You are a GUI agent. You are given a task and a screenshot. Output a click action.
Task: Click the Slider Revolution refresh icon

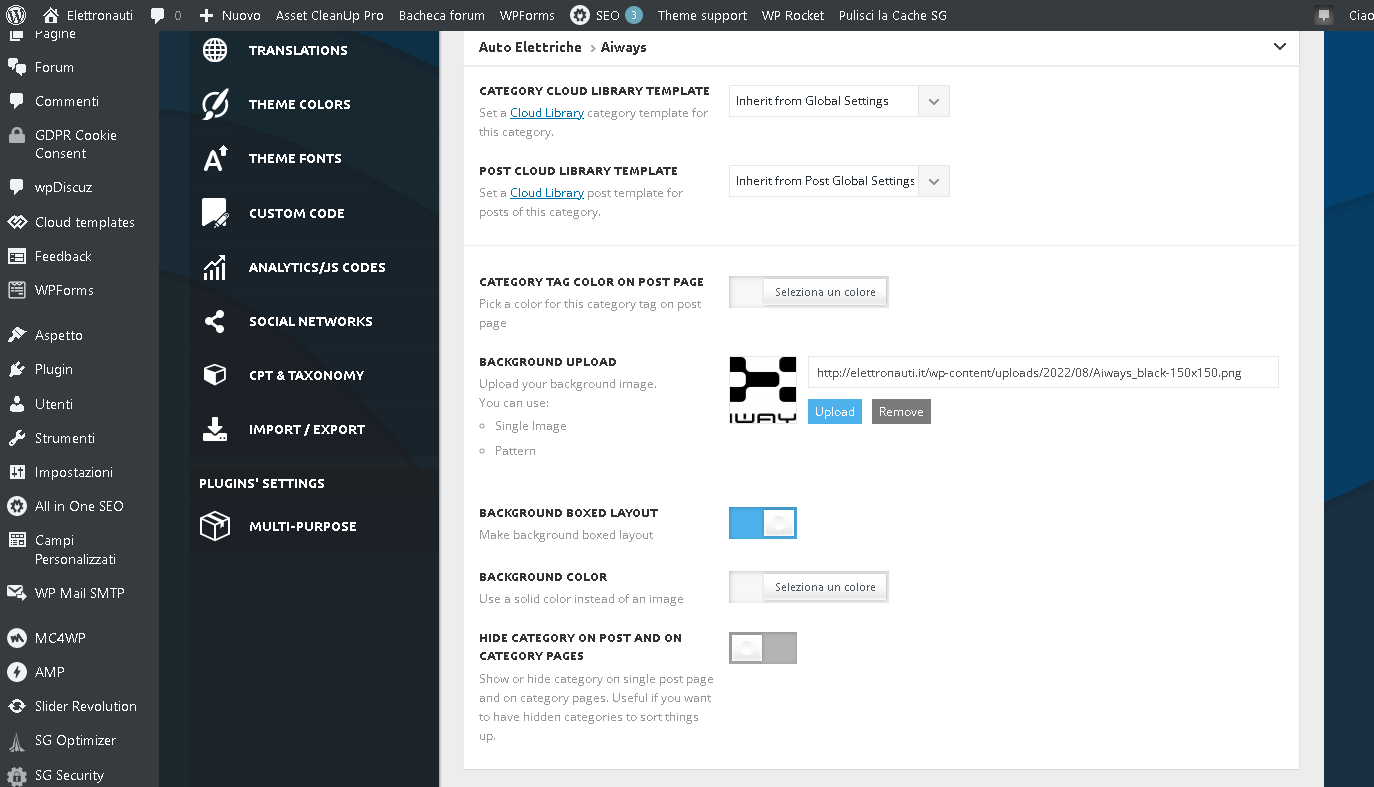pyautogui.click(x=17, y=706)
